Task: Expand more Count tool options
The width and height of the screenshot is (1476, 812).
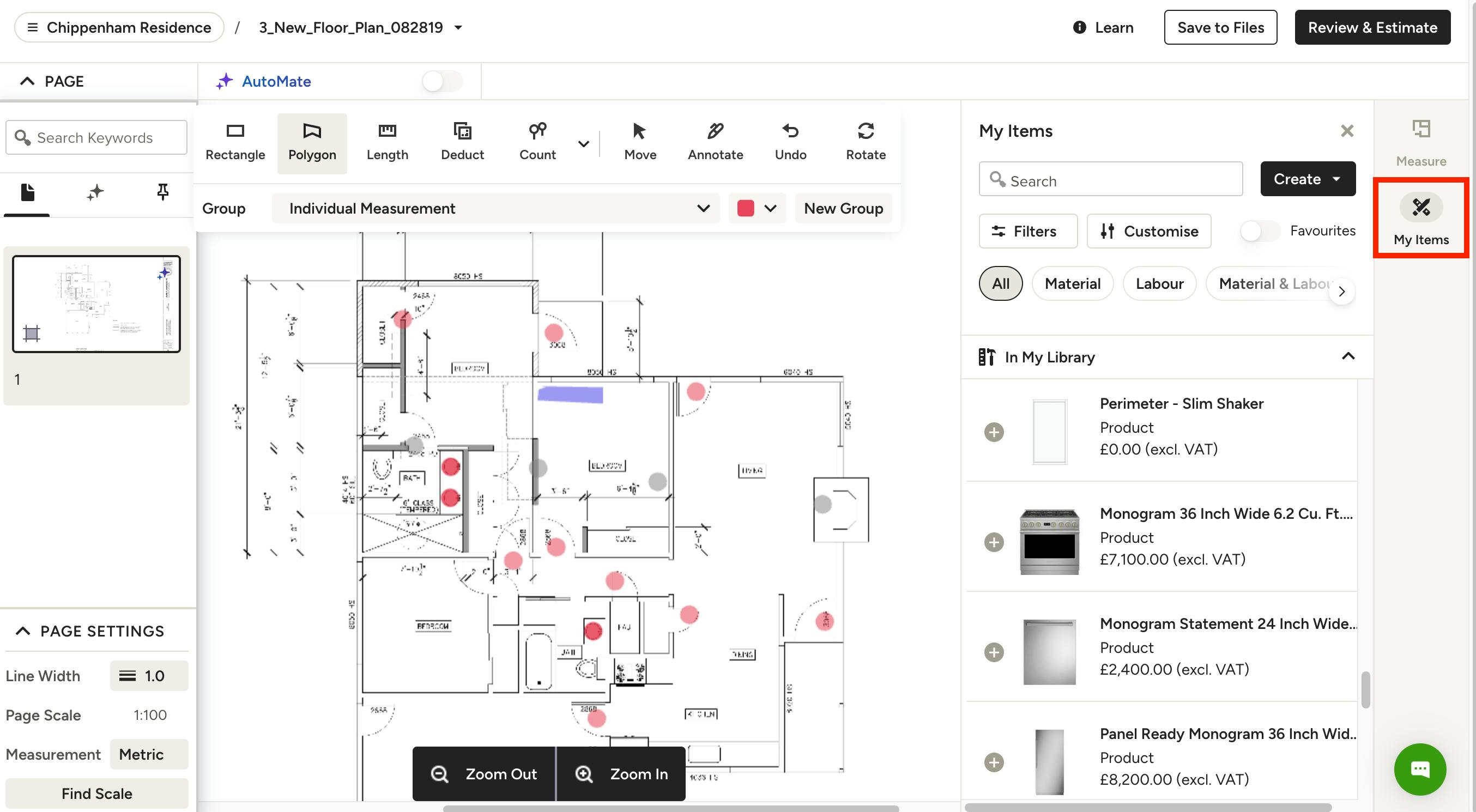Action: click(x=583, y=144)
